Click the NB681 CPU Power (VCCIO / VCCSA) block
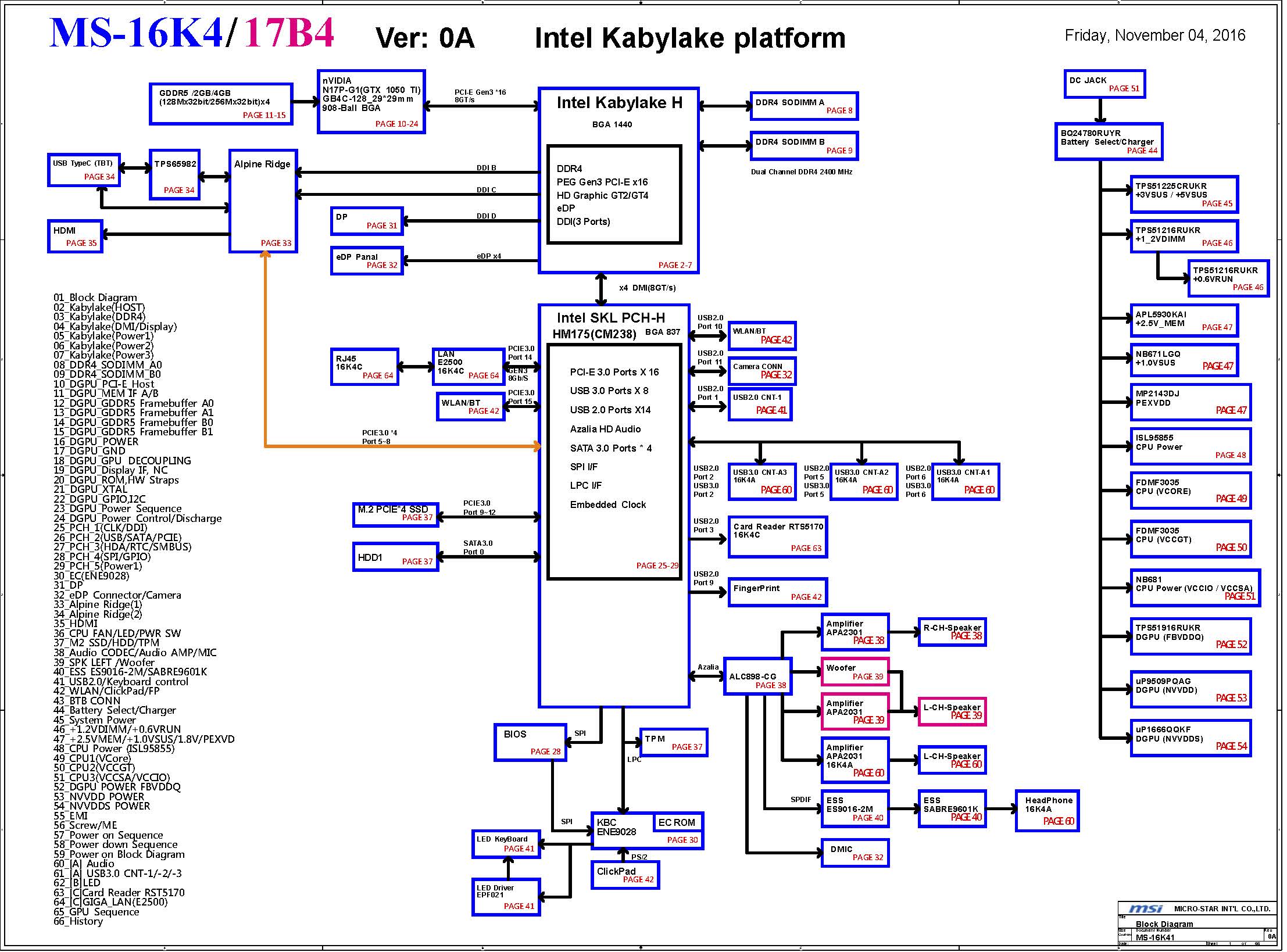 [1195, 588]
